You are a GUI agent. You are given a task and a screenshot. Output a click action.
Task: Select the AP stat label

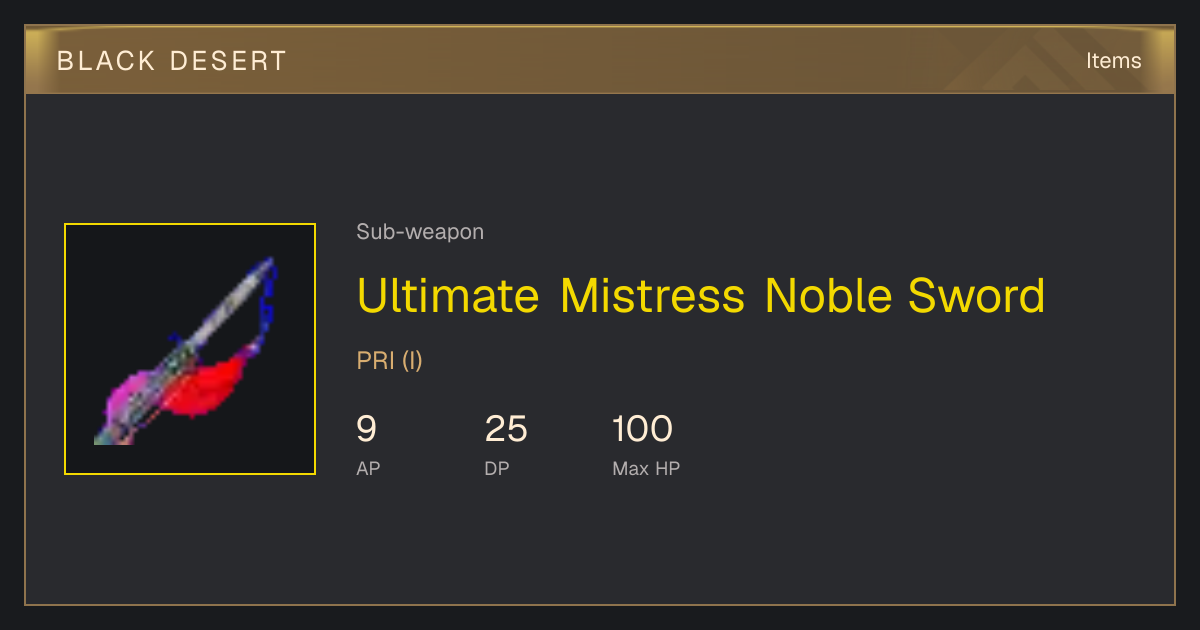(x=368, y=468)
